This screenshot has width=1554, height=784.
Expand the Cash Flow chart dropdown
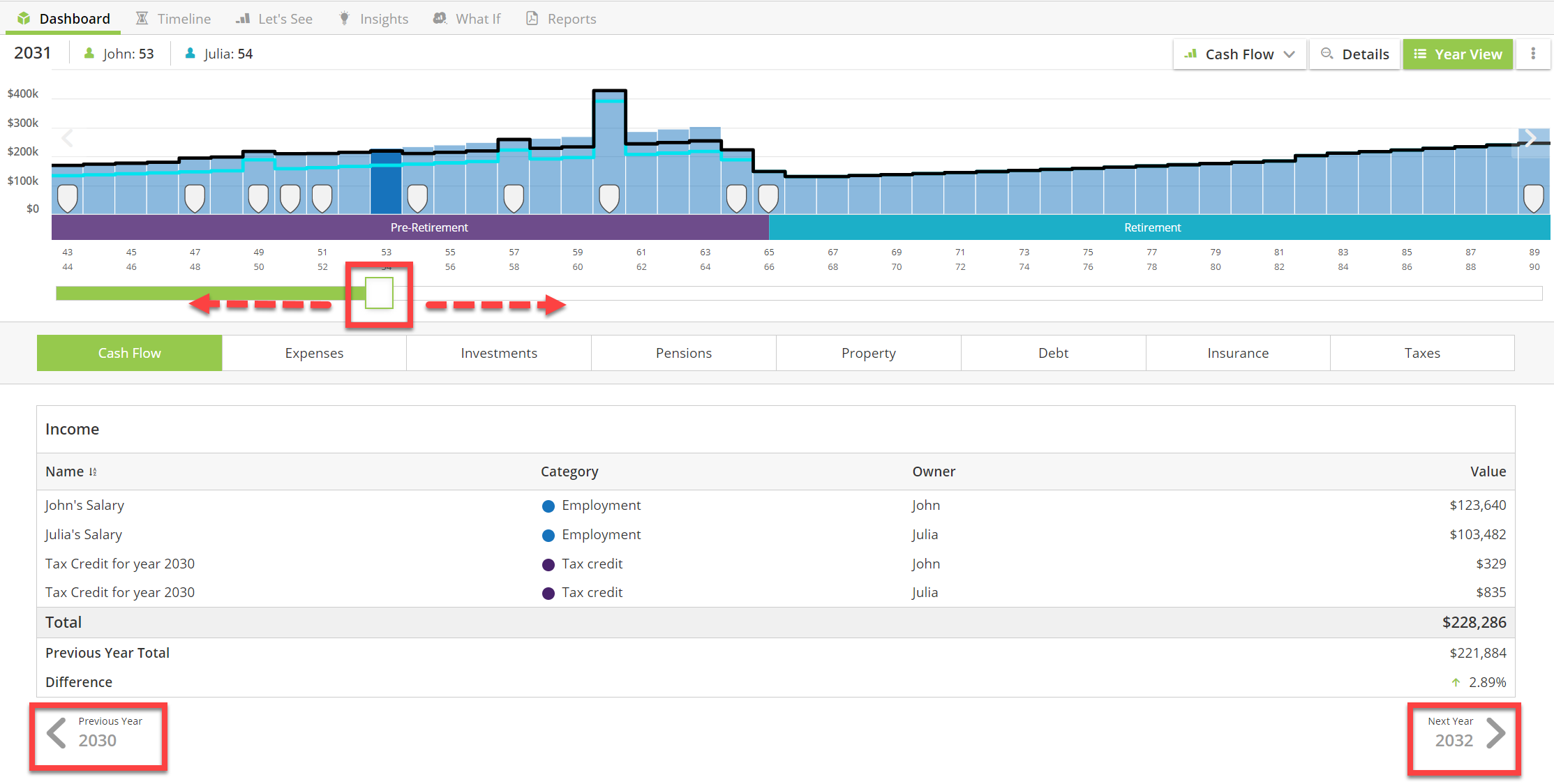[1239, 54]
